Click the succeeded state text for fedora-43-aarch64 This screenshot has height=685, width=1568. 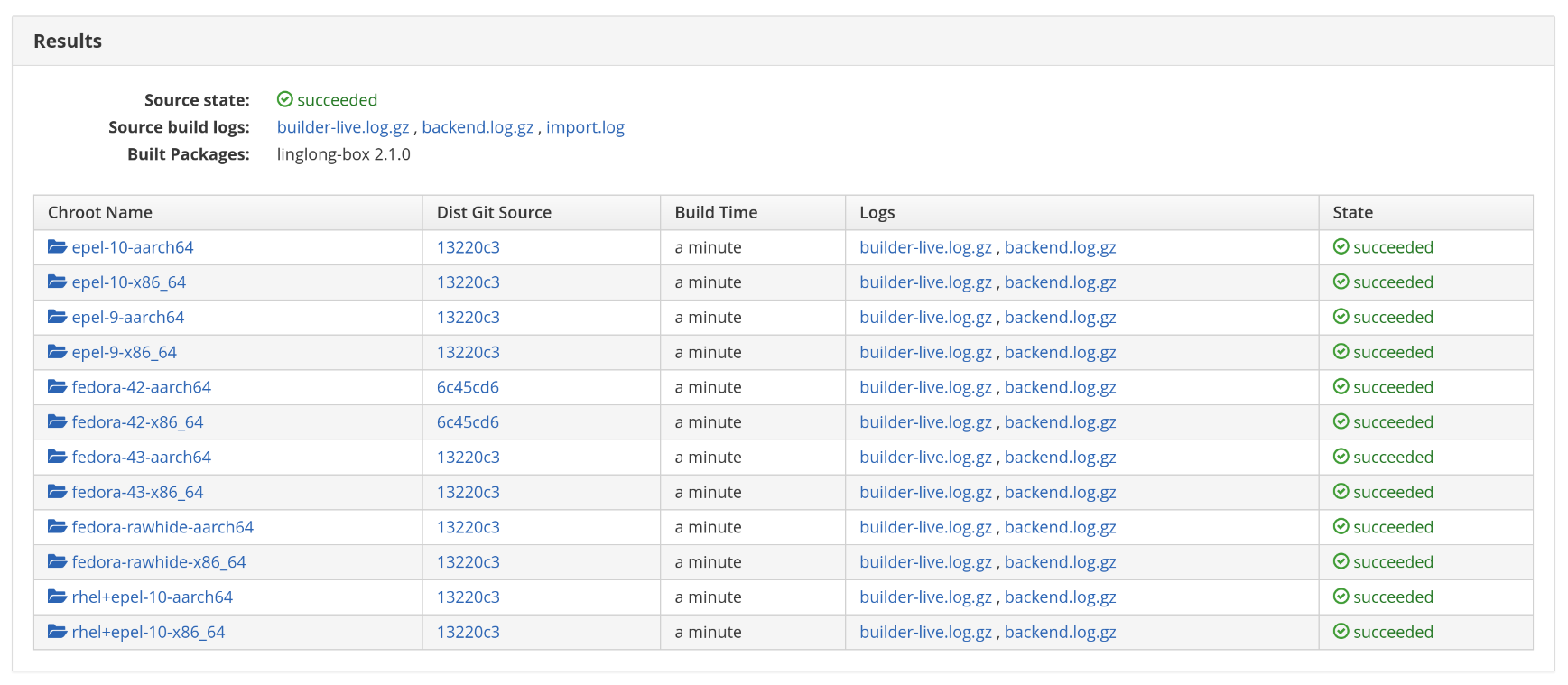pos(1393,458)
